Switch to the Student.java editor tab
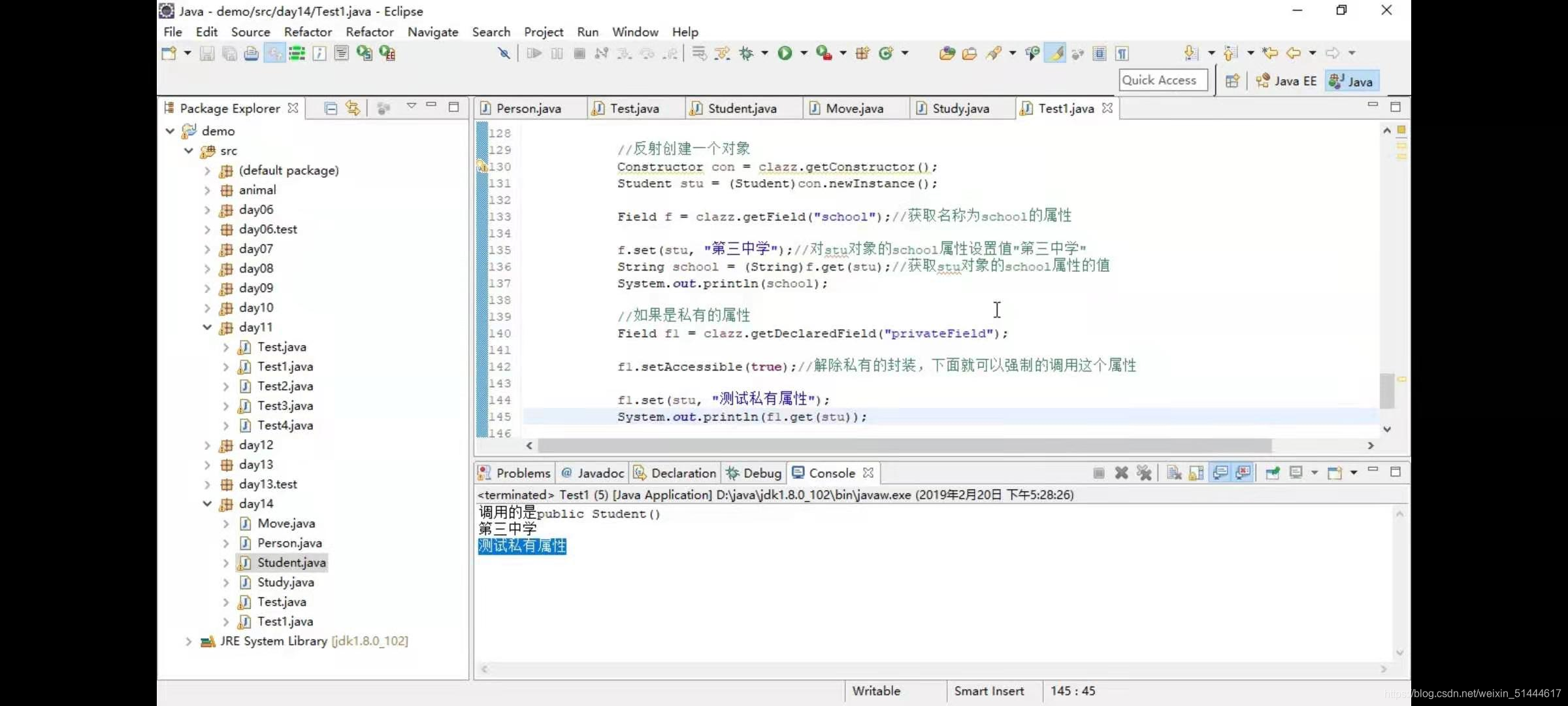Viewport: 1568px width, 706px height. pos(742,109)
